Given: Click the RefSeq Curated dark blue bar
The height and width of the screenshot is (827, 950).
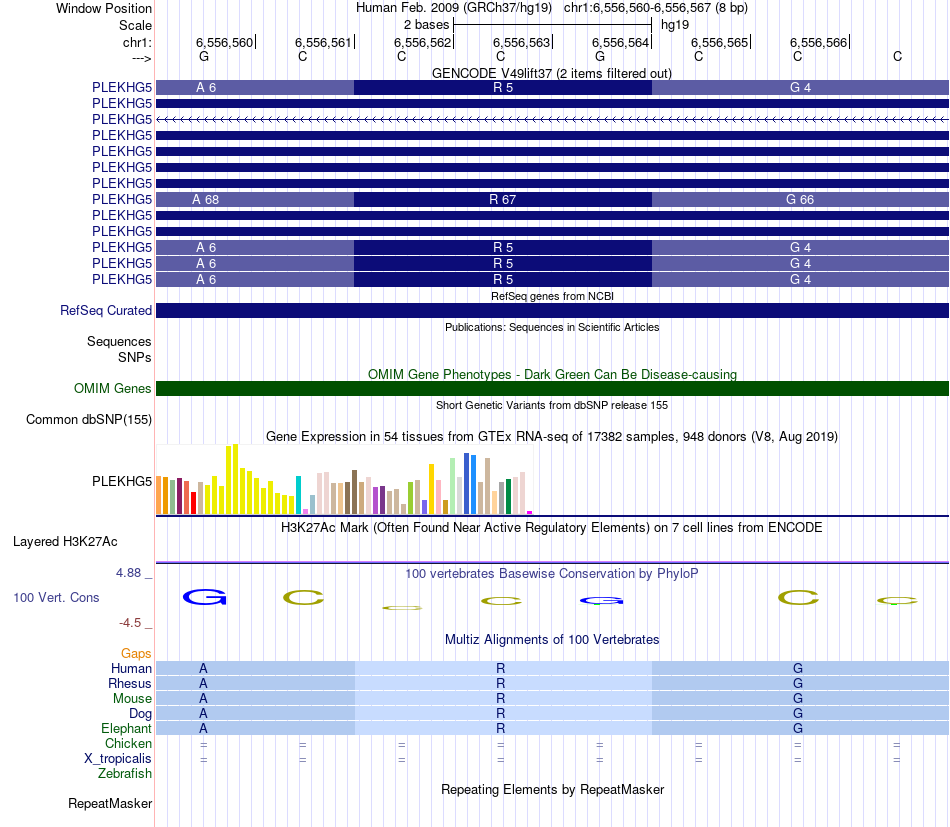Looking at the screenshot, I should (x=553, y=310).
